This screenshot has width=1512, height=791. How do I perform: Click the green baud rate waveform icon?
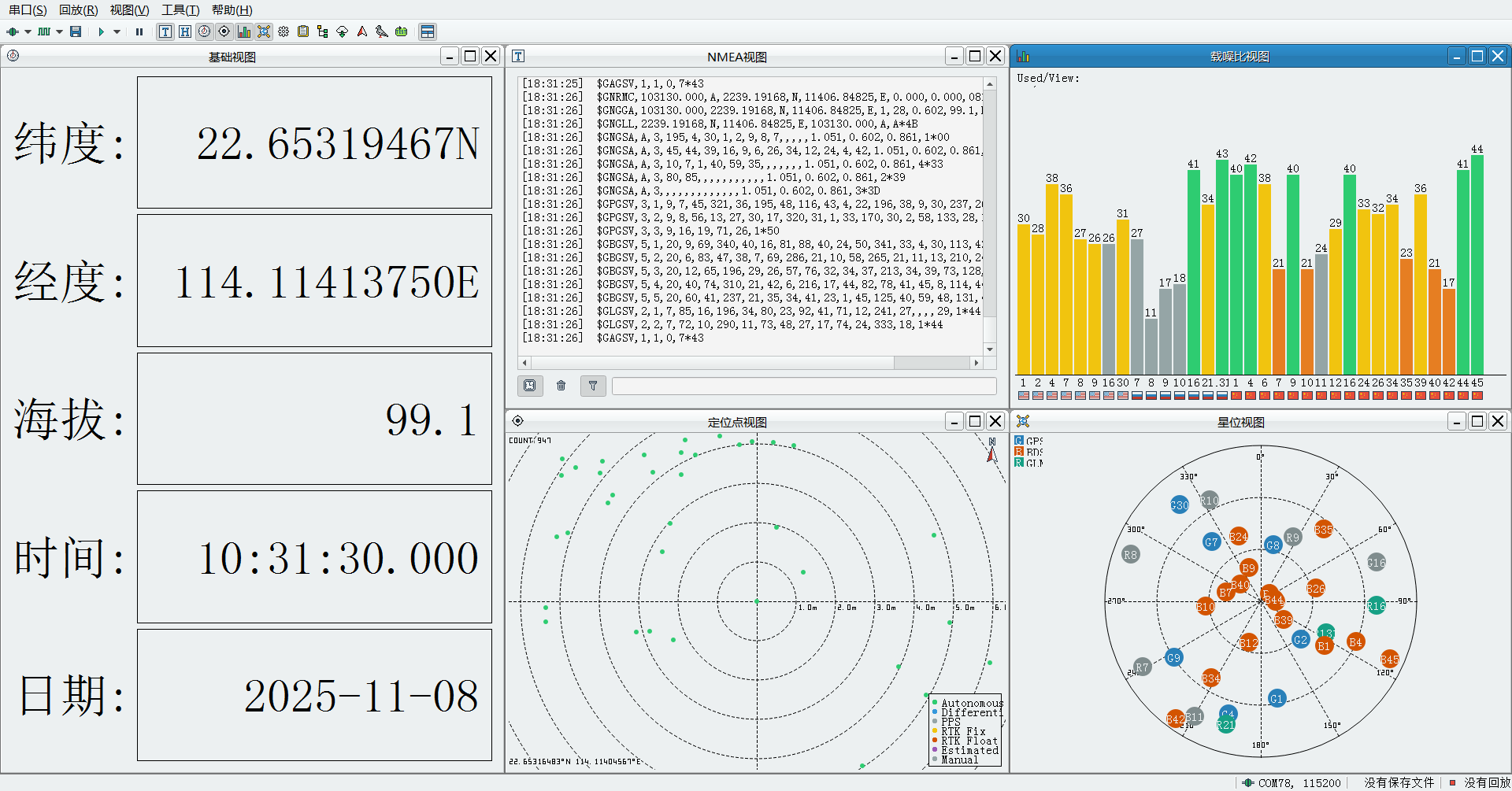(x=44, y=31)
